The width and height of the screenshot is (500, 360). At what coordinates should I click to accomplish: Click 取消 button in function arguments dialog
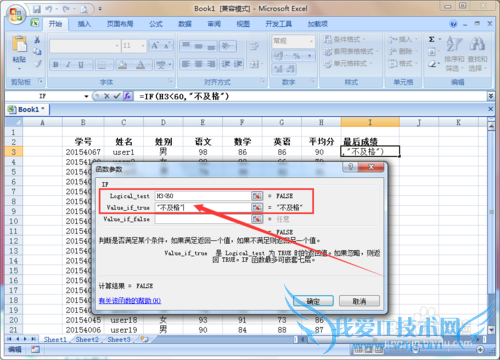coord(359,301)
